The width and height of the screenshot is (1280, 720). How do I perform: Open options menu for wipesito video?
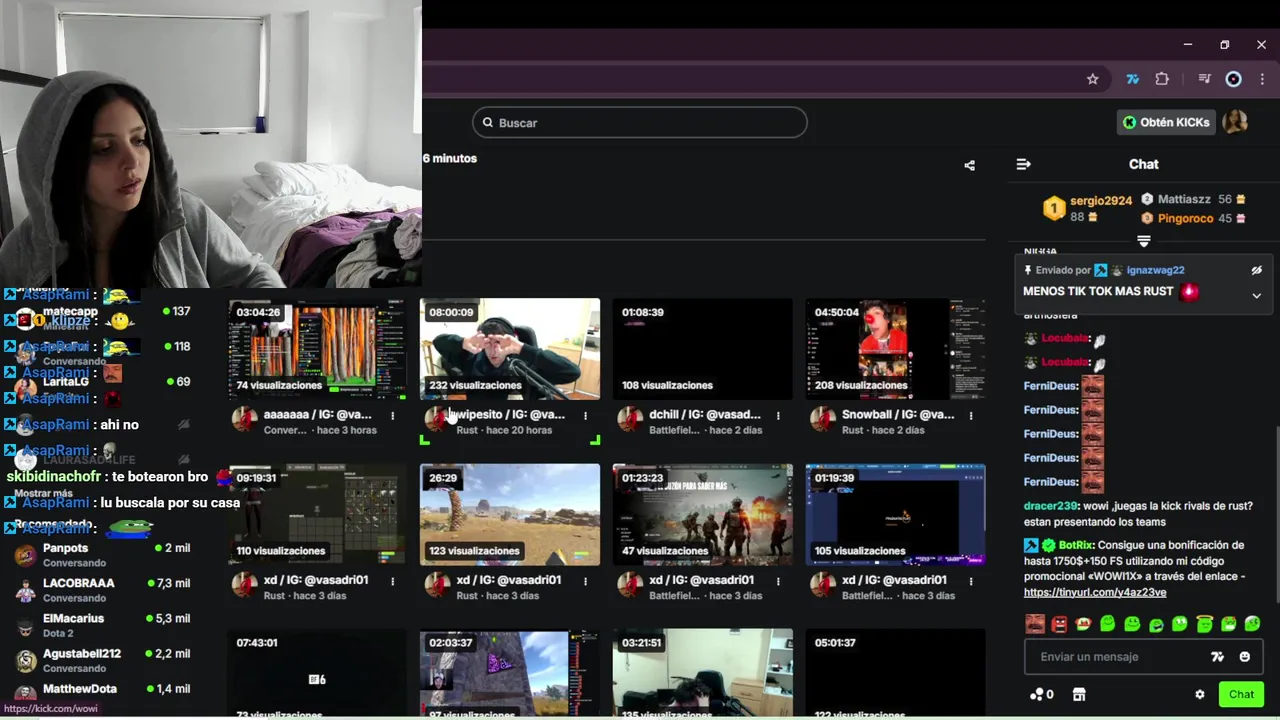585,415
